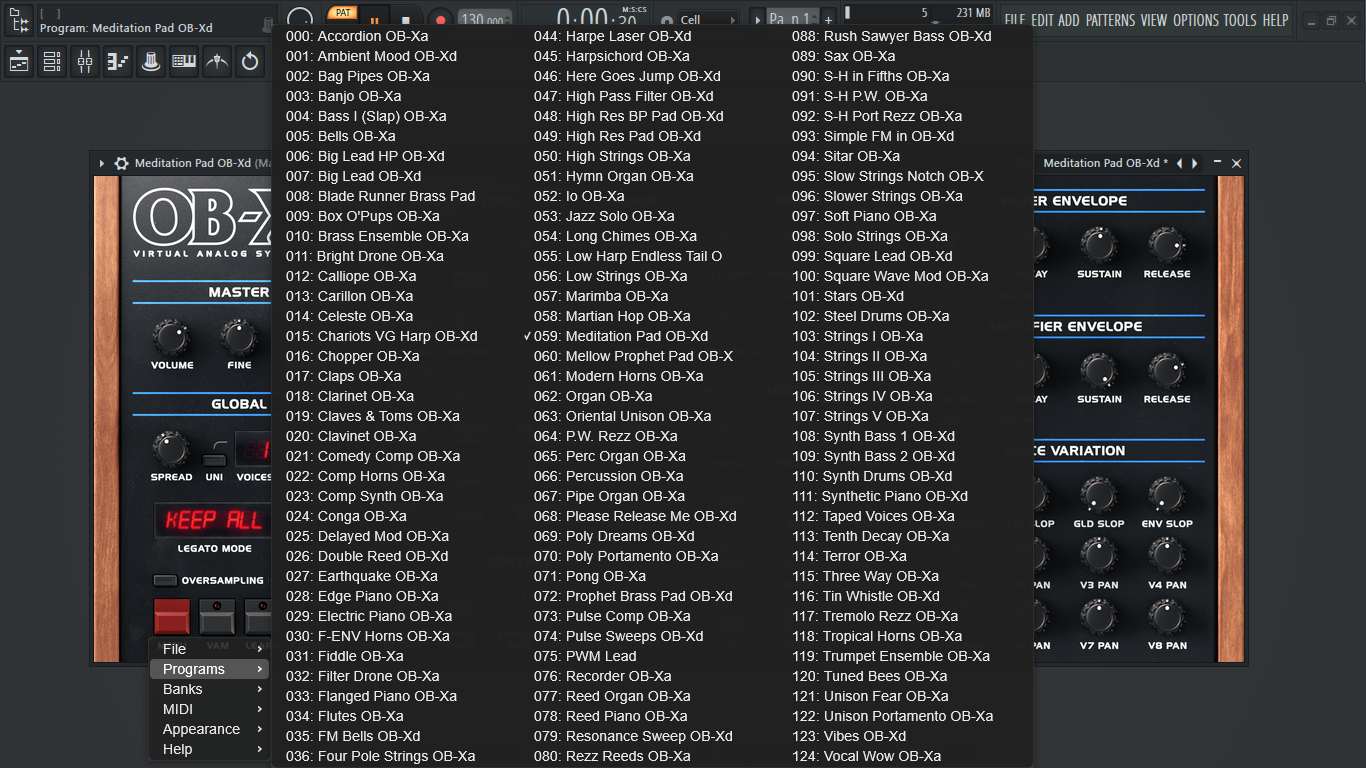
Task: Toggle the OVERSAMPLING switch
Action: [x=164, y=580]
